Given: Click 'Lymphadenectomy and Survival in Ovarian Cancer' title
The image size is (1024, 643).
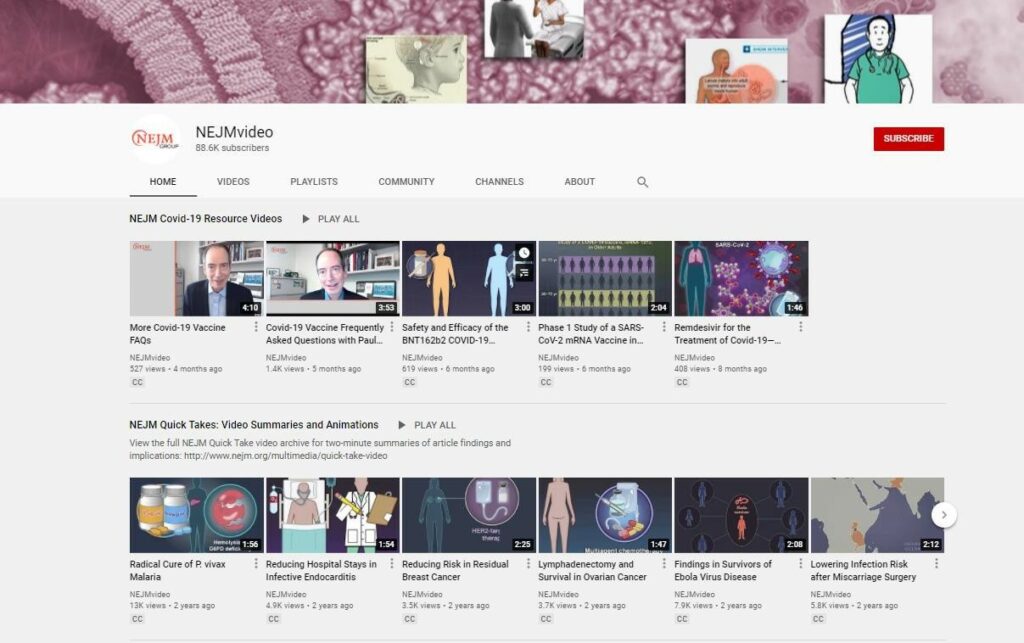Looking at the screenshot, I should [x=592, y=570].
